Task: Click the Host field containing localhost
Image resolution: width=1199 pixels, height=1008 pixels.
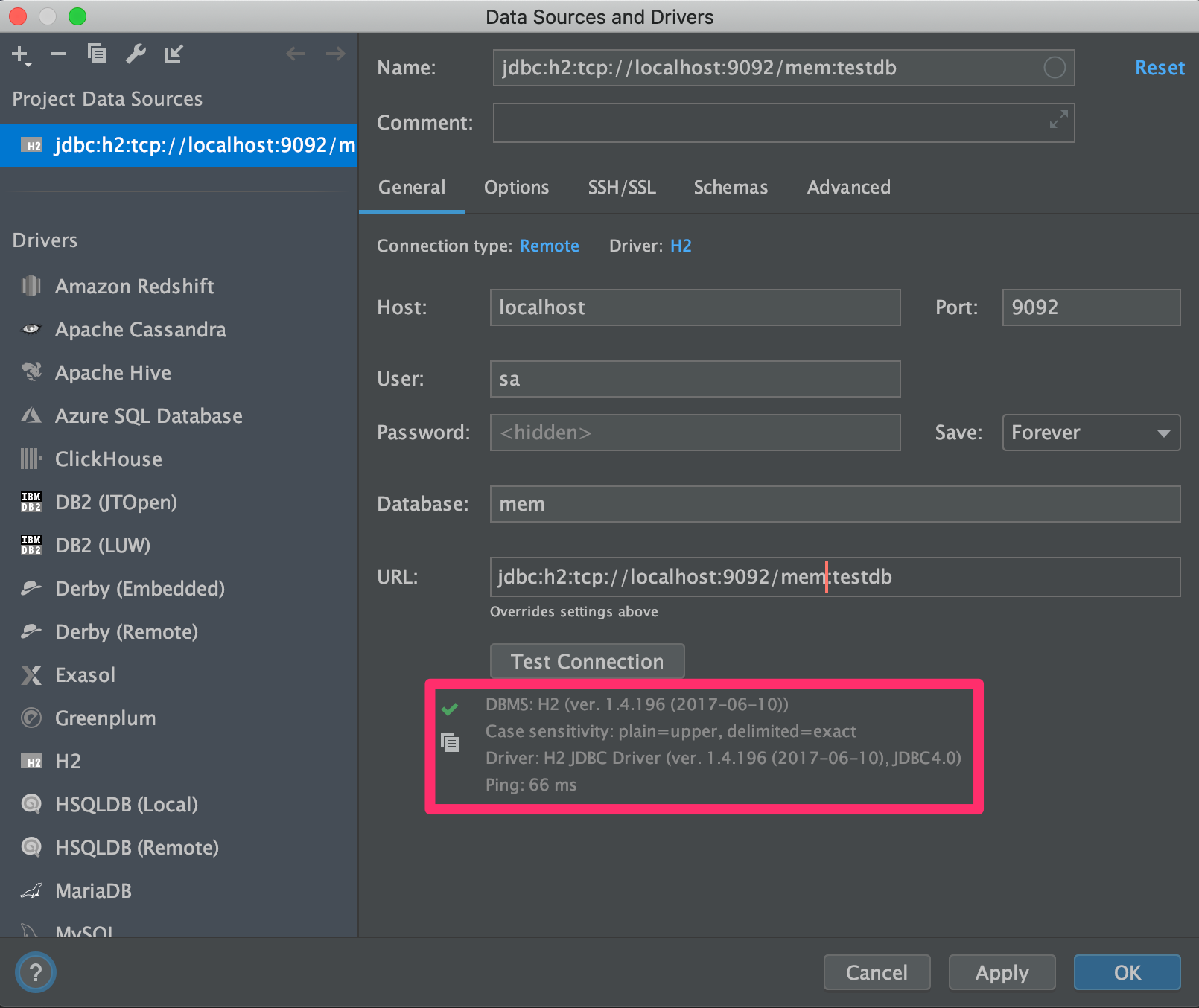Action: pos(695,307)
